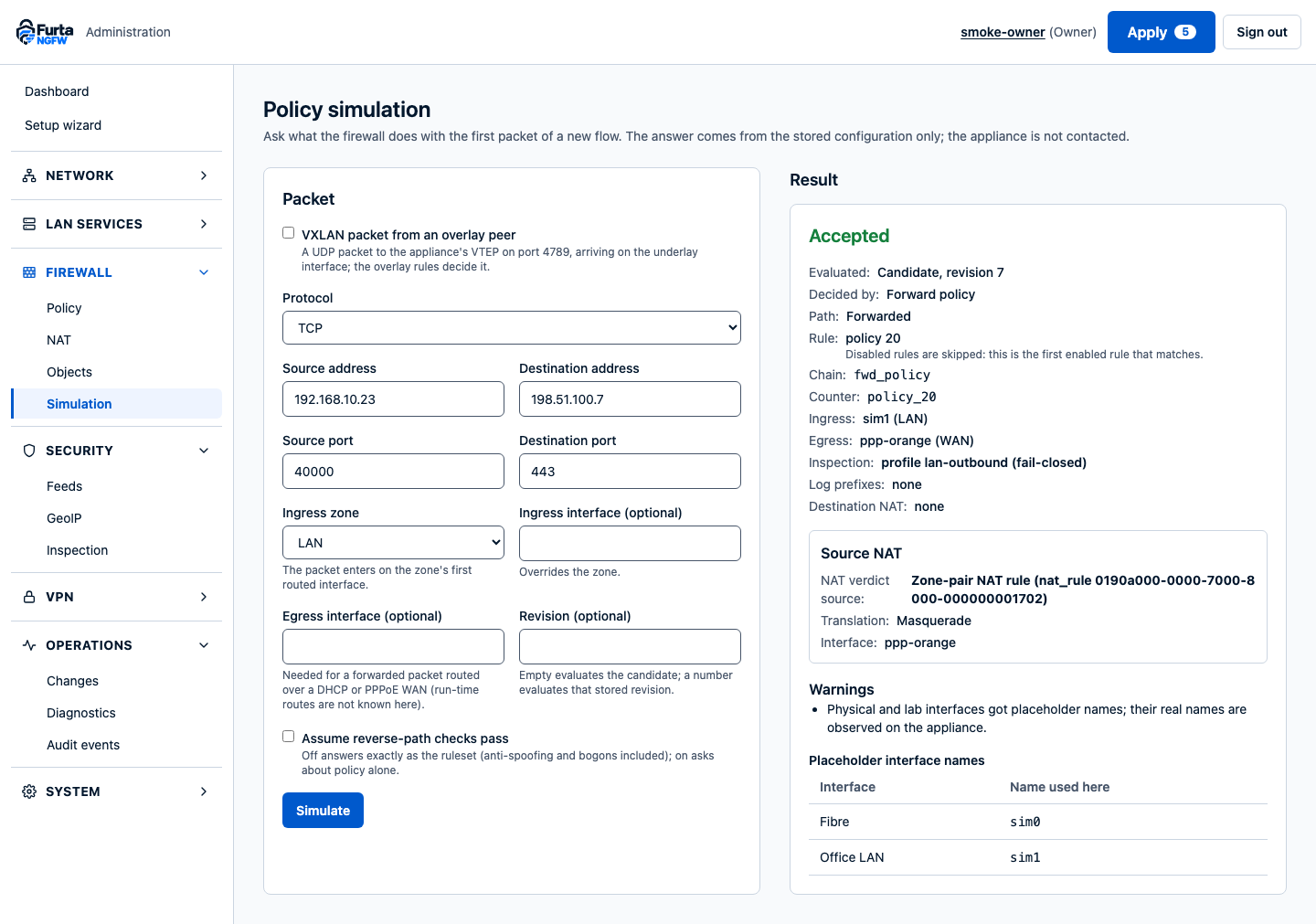
Task: Click the System gear icon
Action: [x=29, y=791]
